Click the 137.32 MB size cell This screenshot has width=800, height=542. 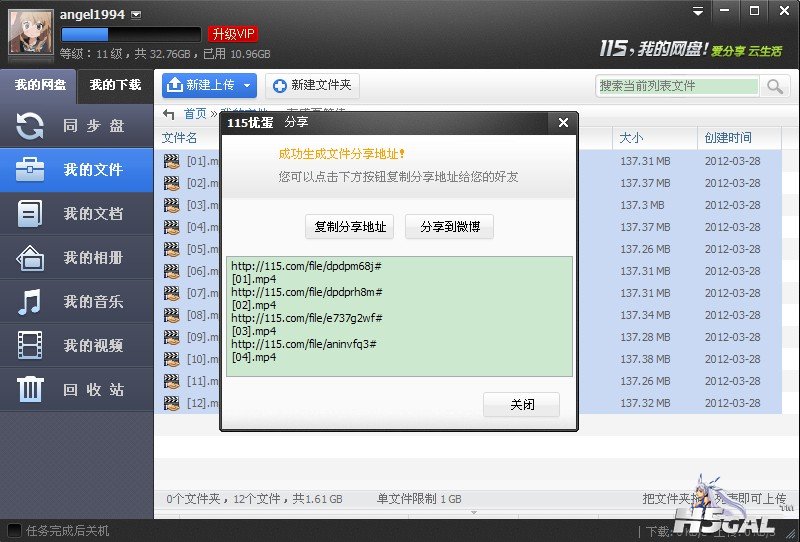tap(645, 403)
